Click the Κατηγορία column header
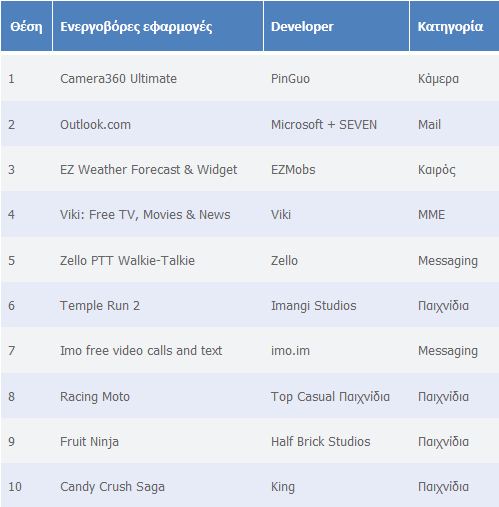The height and width of the screenshot is (507, 499). coord(454,26)
